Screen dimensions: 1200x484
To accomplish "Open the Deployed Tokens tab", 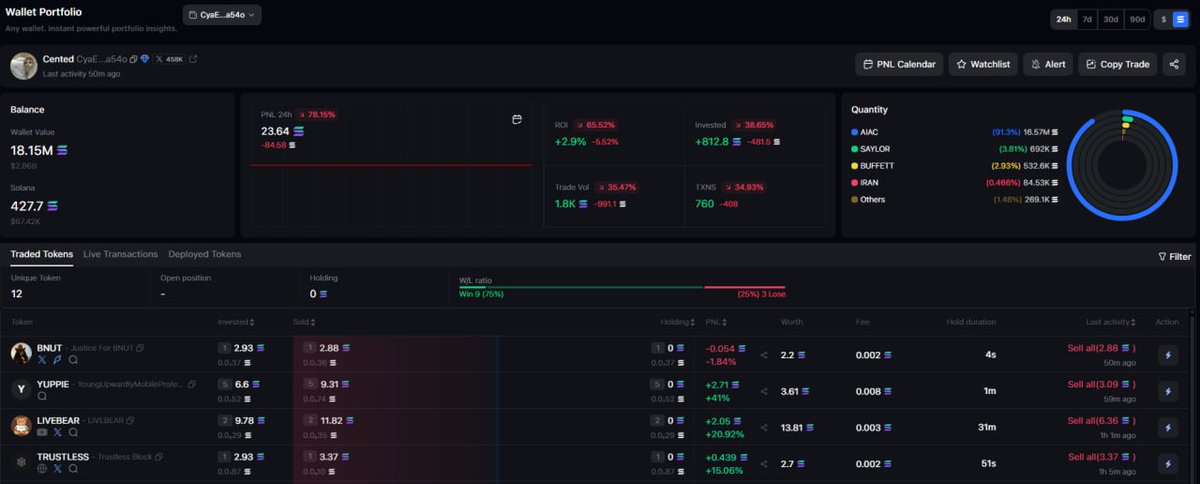I will click(x=204, y=255).
